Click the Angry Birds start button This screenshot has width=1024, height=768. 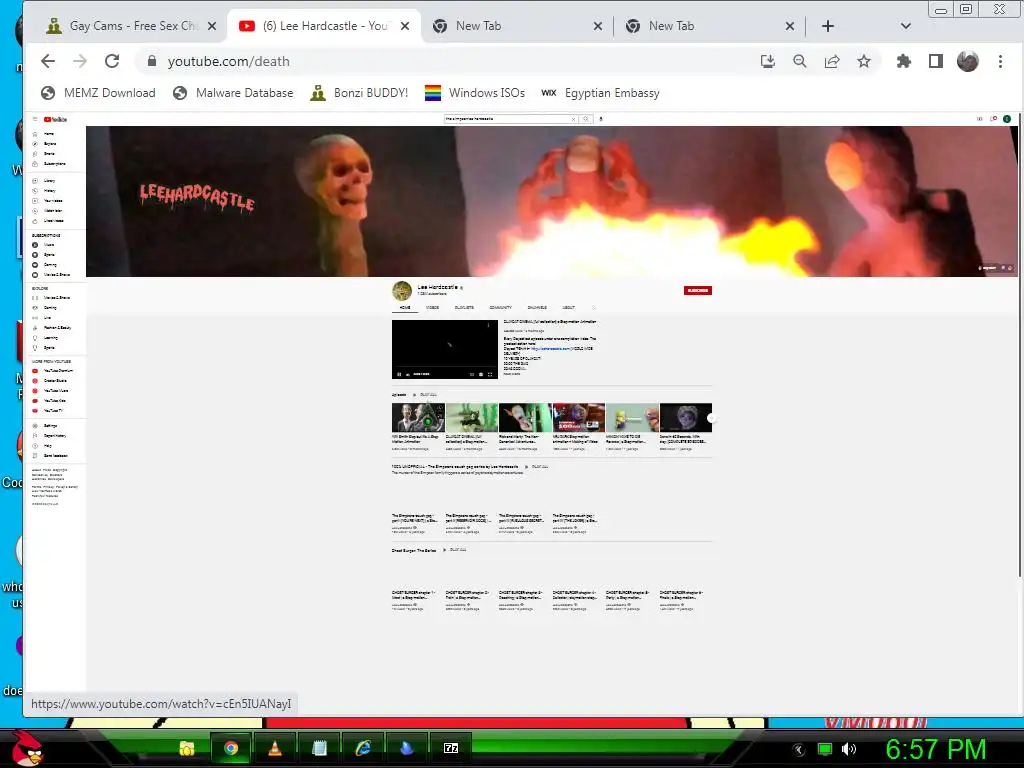[x=27, y=748]
